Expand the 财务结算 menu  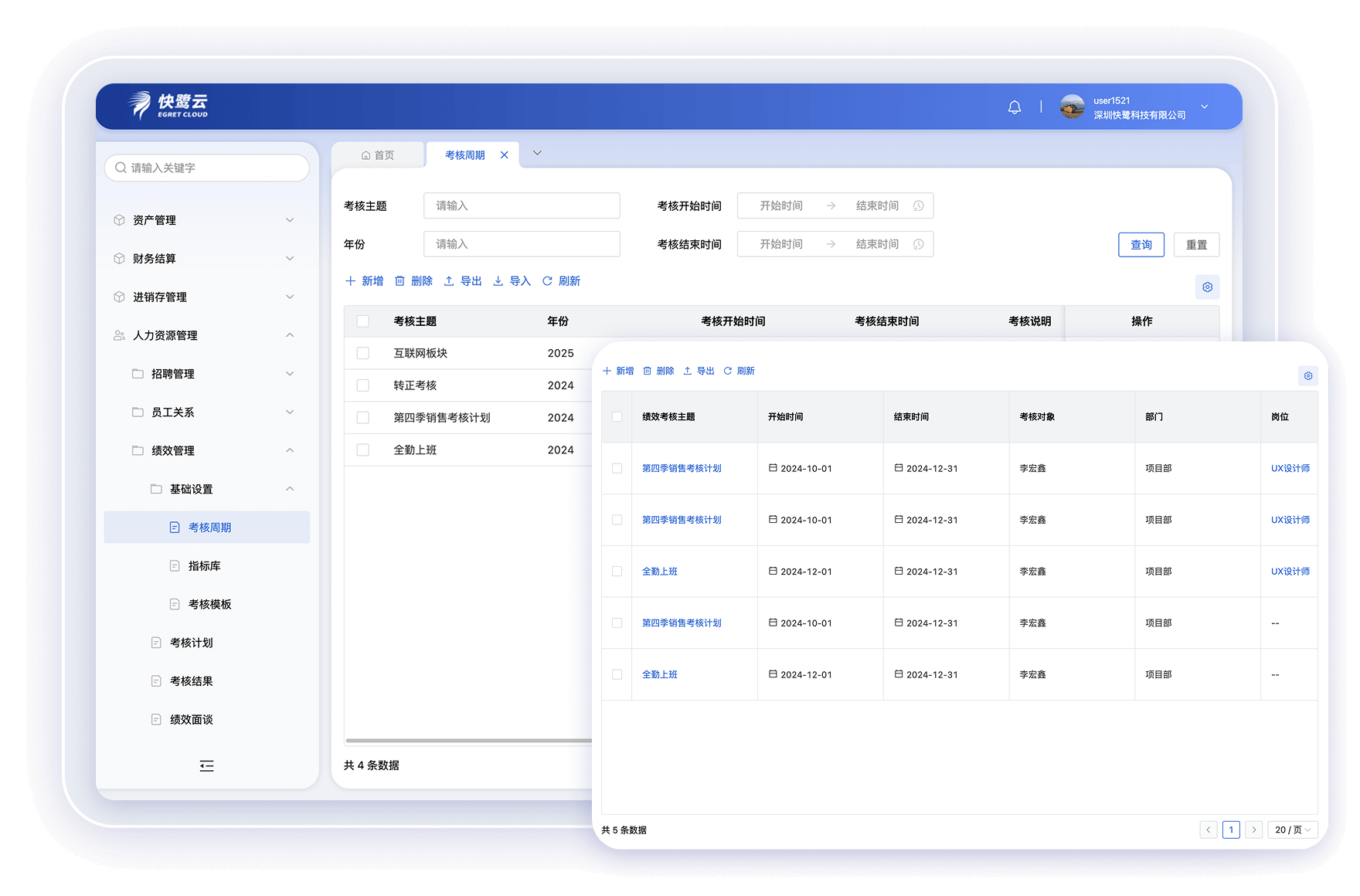click(206, 259)
